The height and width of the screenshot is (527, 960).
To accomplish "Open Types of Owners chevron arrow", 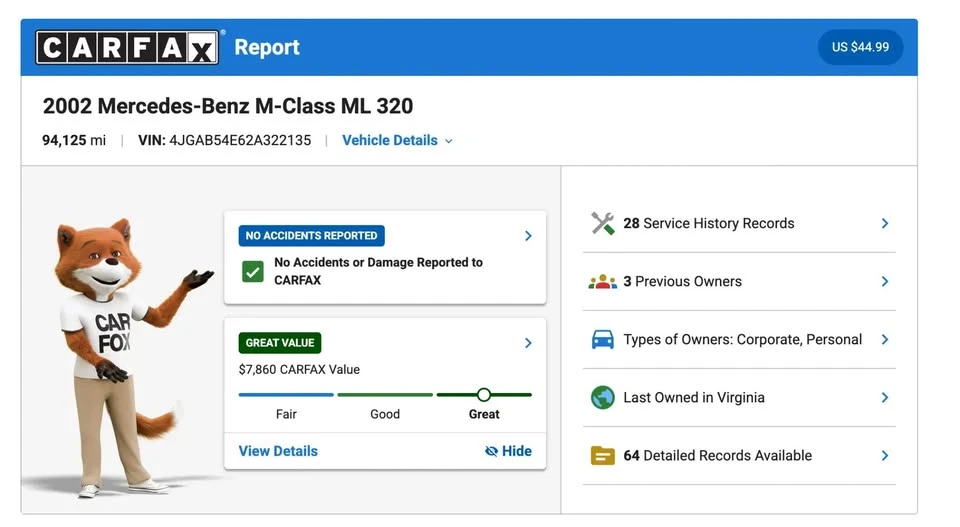I will click(885, 339).
